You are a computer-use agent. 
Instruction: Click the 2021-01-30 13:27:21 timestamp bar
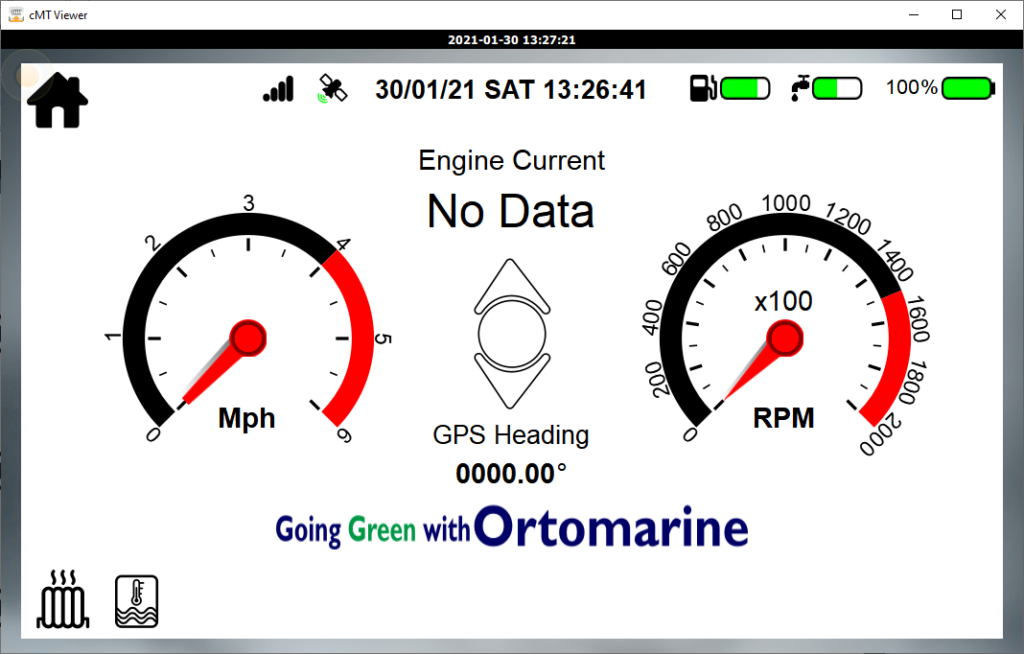click(512, 40)
